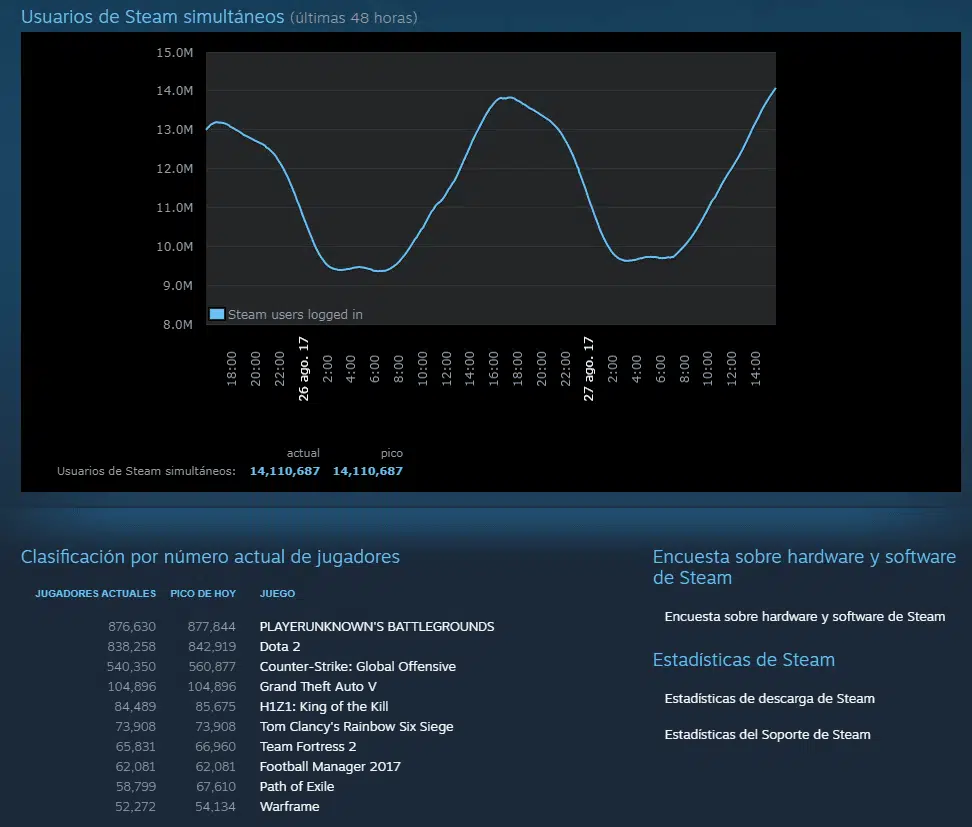Viewport: 972px width, 827px height.
Task: Click the current players value 58,799
Action: click(x=136, y=786)
